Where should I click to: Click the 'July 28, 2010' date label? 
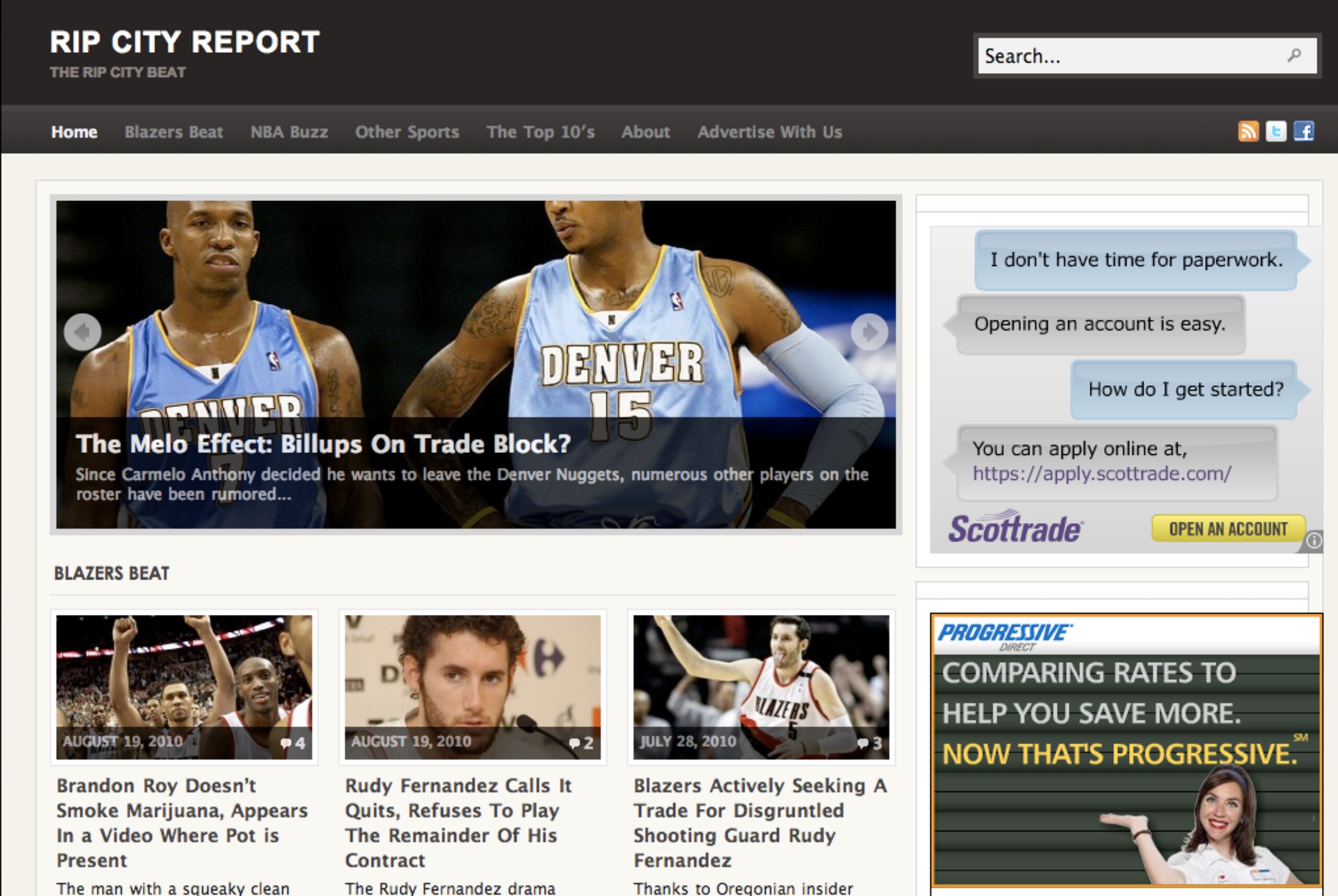(687, 742)
